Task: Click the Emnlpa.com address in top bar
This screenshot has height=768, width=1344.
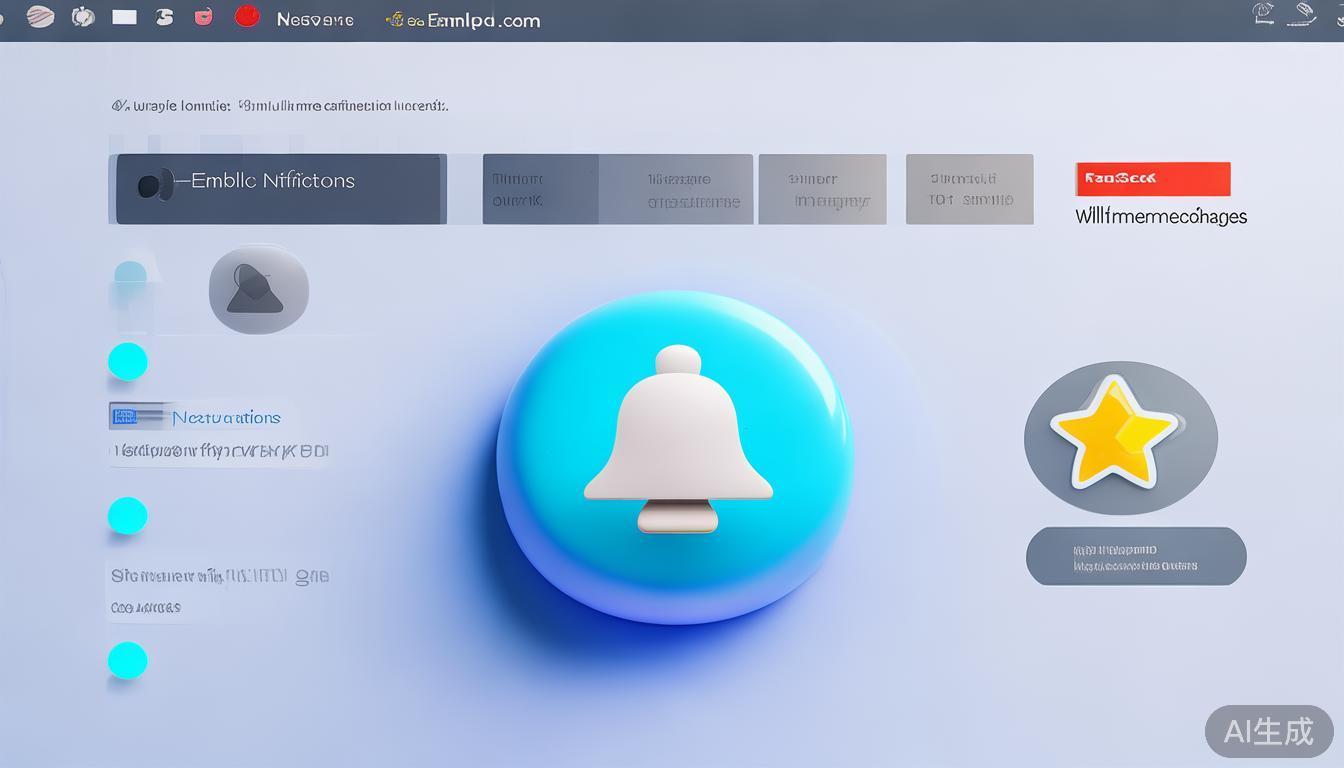Action: 470,20
